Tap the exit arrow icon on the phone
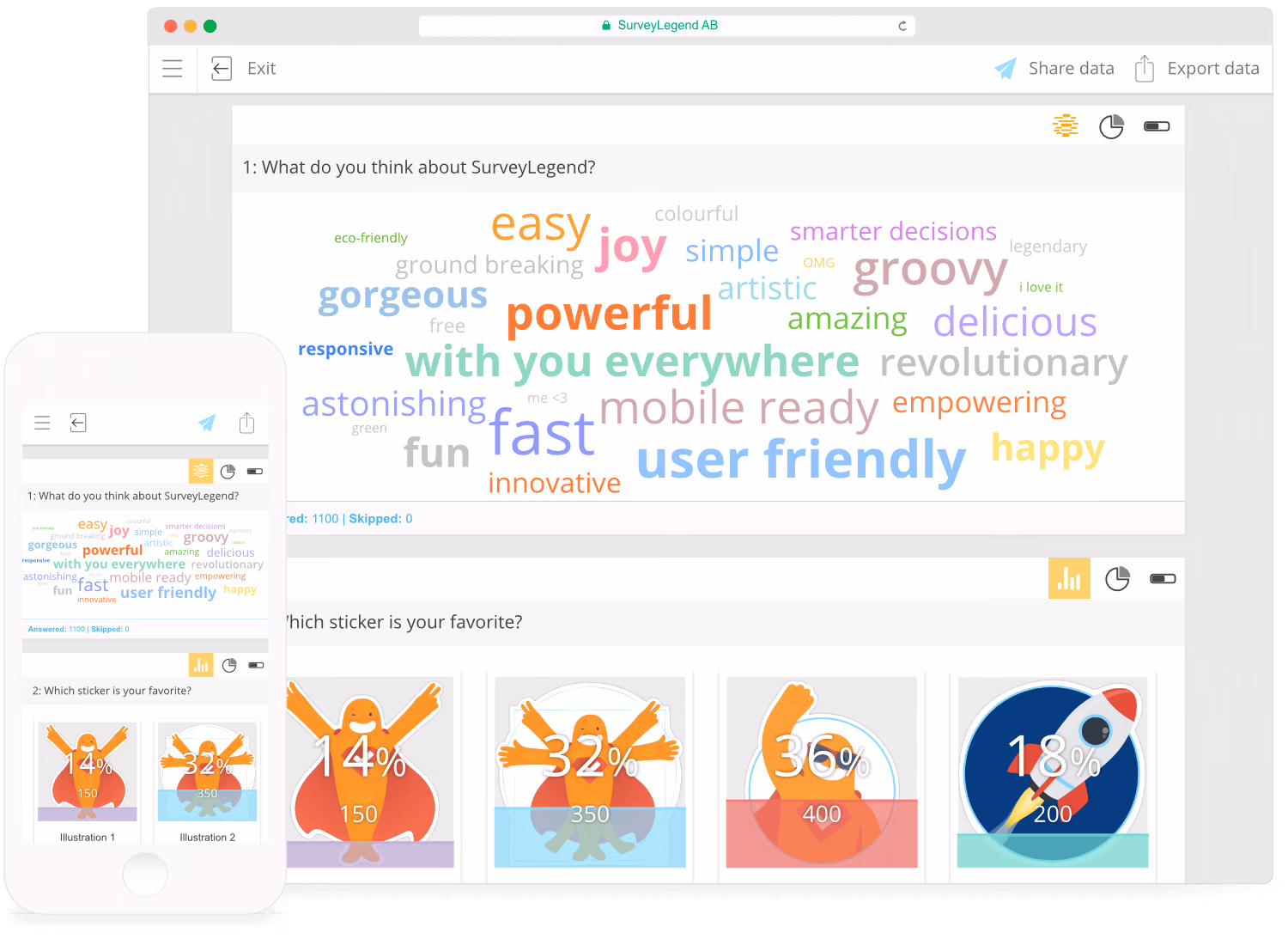Screen dimensions: 1288x939 78,423
